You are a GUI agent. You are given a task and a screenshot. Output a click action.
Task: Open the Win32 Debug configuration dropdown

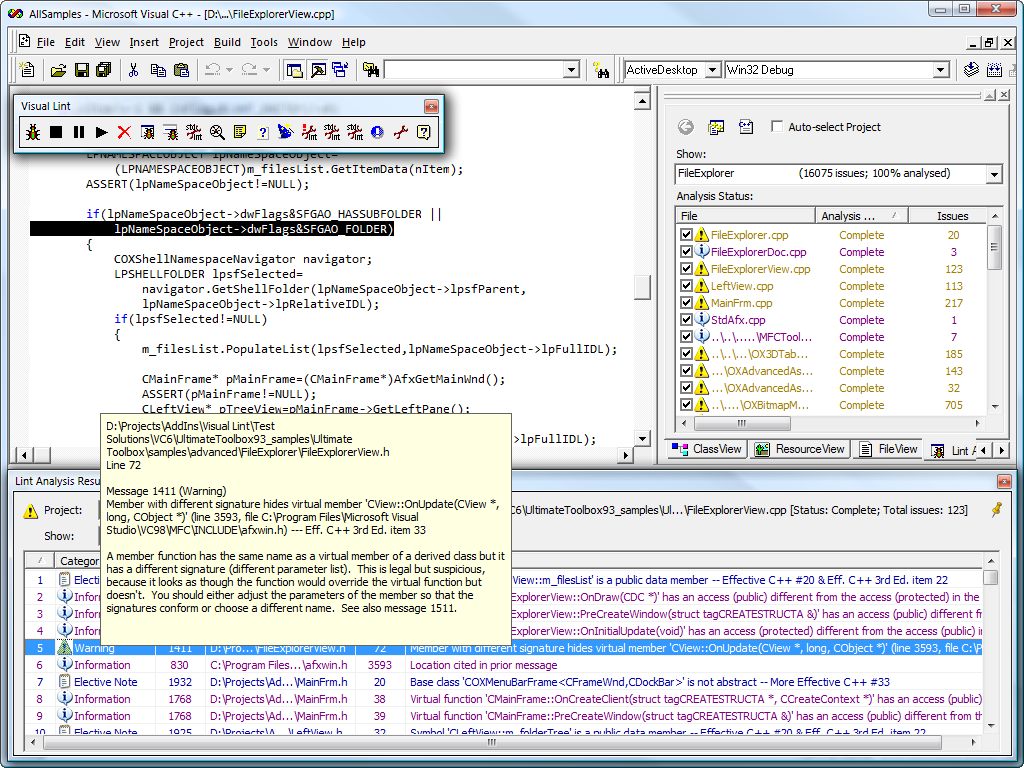940,70
